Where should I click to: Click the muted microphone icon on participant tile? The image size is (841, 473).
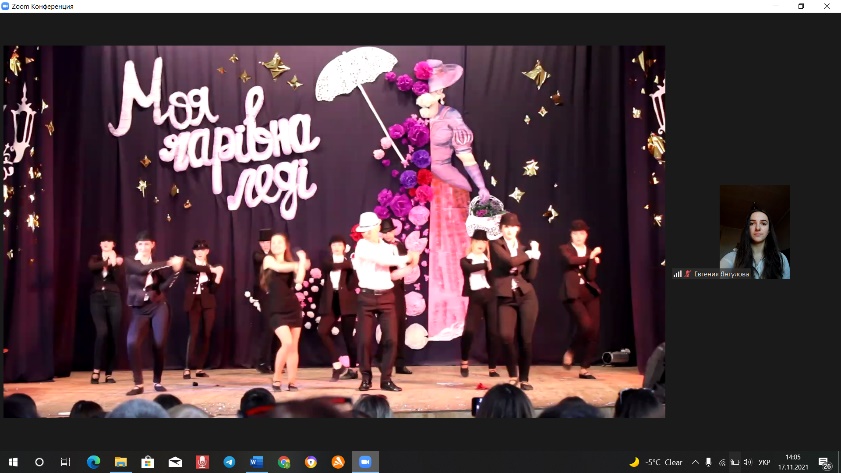point(687,273)
